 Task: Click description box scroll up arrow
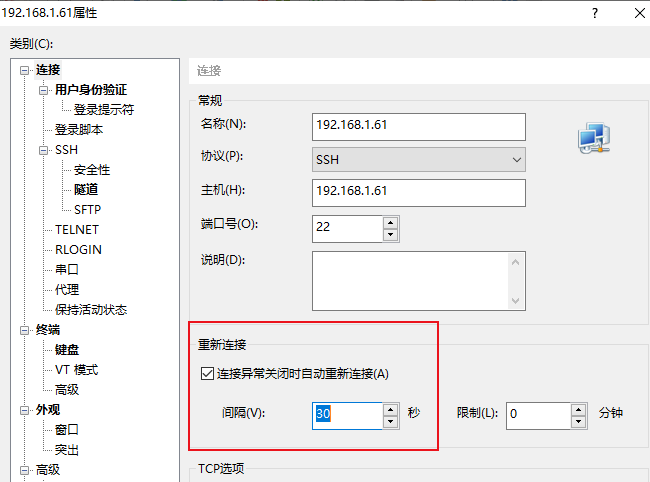[516, 262]
